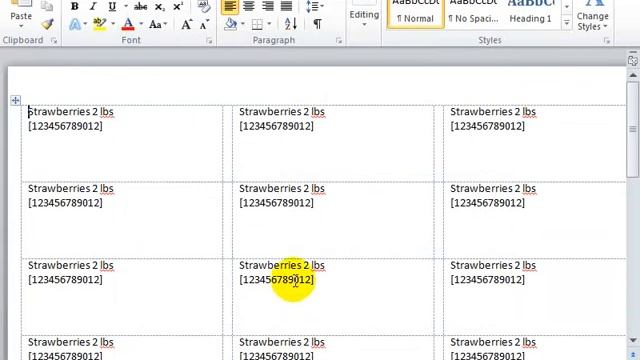The image size is (640, 360).
Task: Click Strawberries text in third-row left label
Action: point(71,265)
